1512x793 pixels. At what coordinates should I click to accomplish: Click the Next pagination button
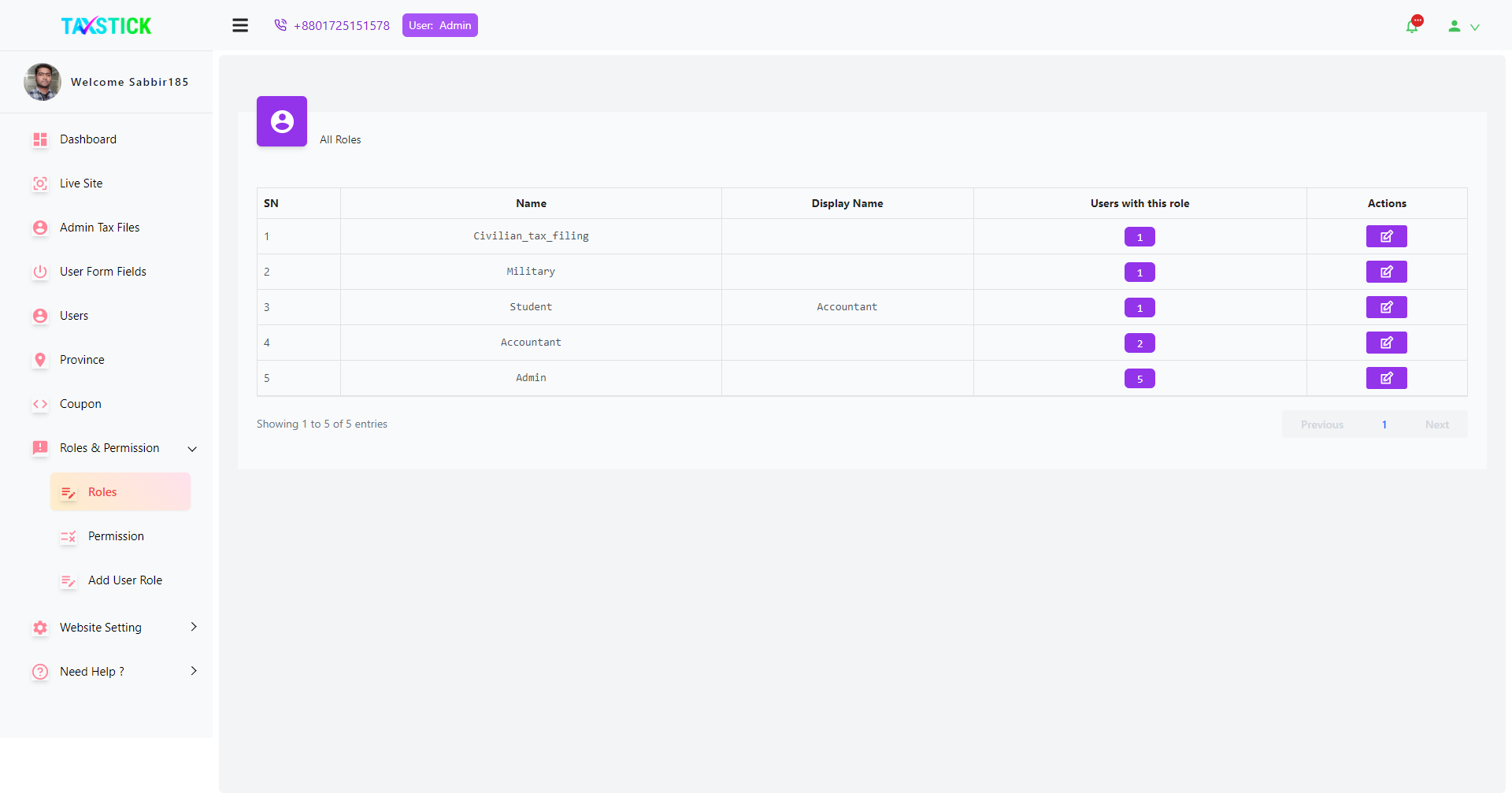click(x=1437, y=424)
